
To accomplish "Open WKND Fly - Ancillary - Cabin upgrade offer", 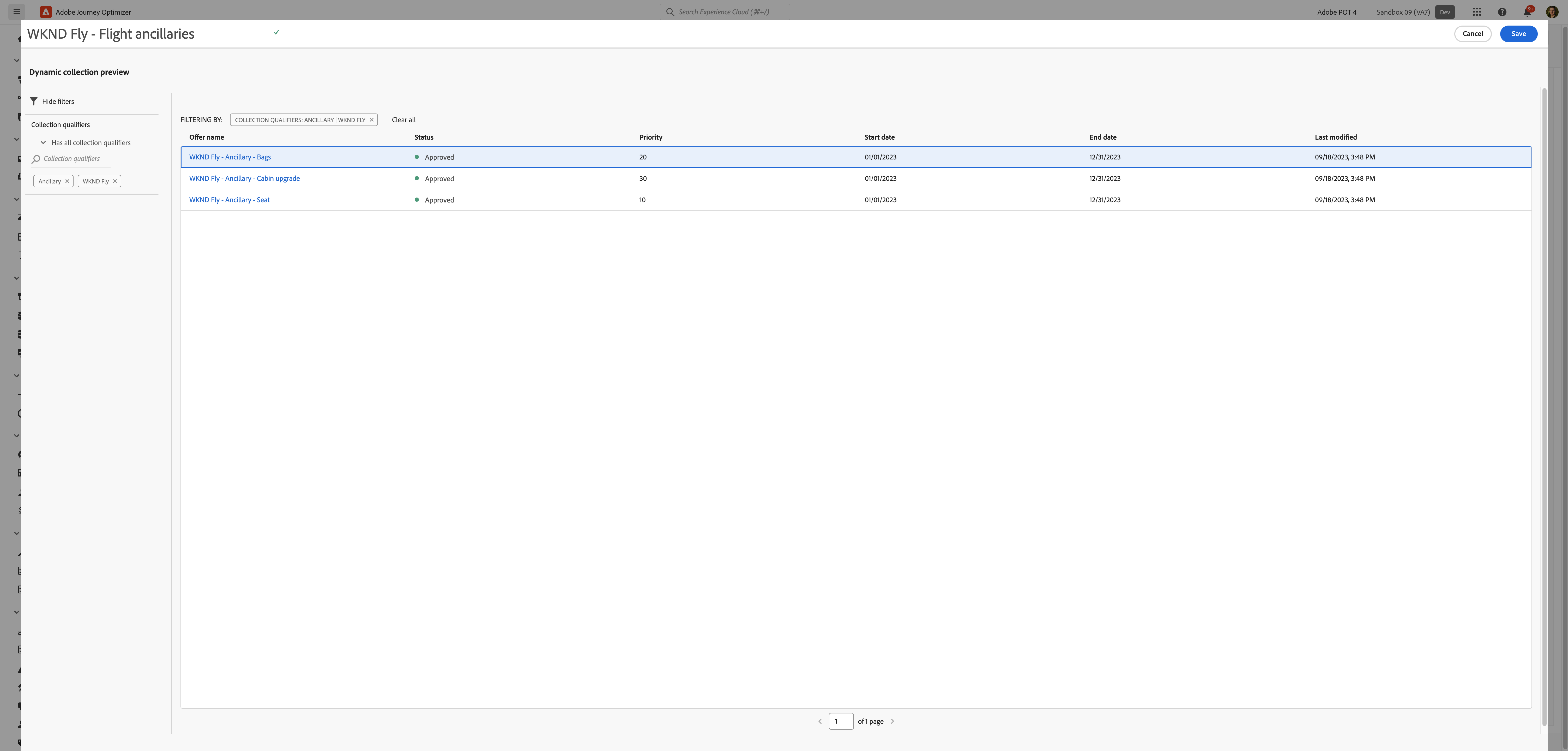I will coord(245,178).
